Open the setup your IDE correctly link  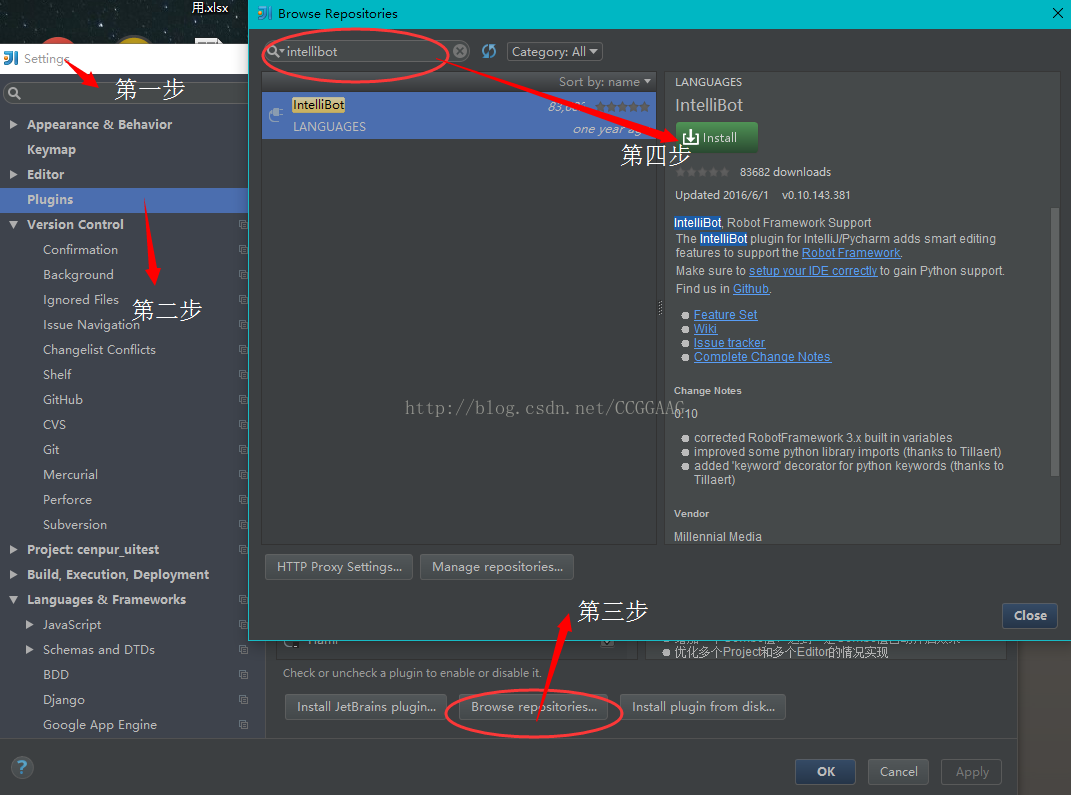coord(813,270)
